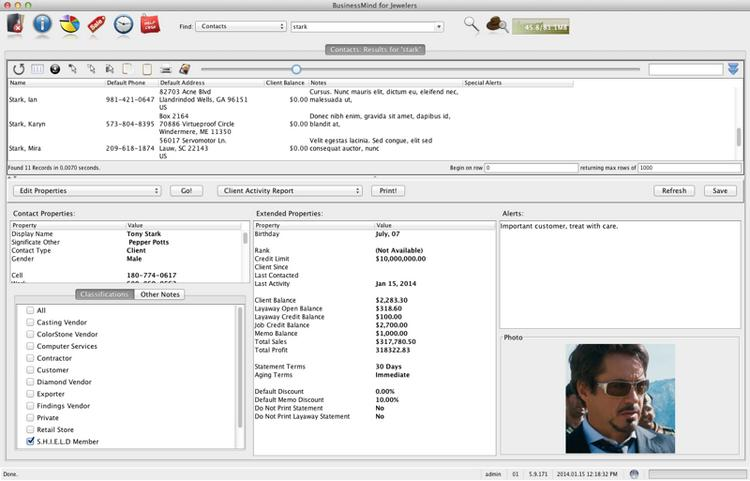Click the circular refresh arrow in results toolbar
The width and height of the screenshot is (750, 481).
coord(19,69)
